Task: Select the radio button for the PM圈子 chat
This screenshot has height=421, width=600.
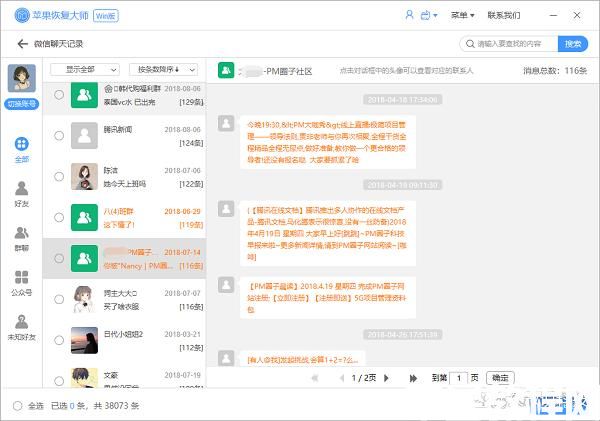Action: pyautogui.click(x=59, y=258)
